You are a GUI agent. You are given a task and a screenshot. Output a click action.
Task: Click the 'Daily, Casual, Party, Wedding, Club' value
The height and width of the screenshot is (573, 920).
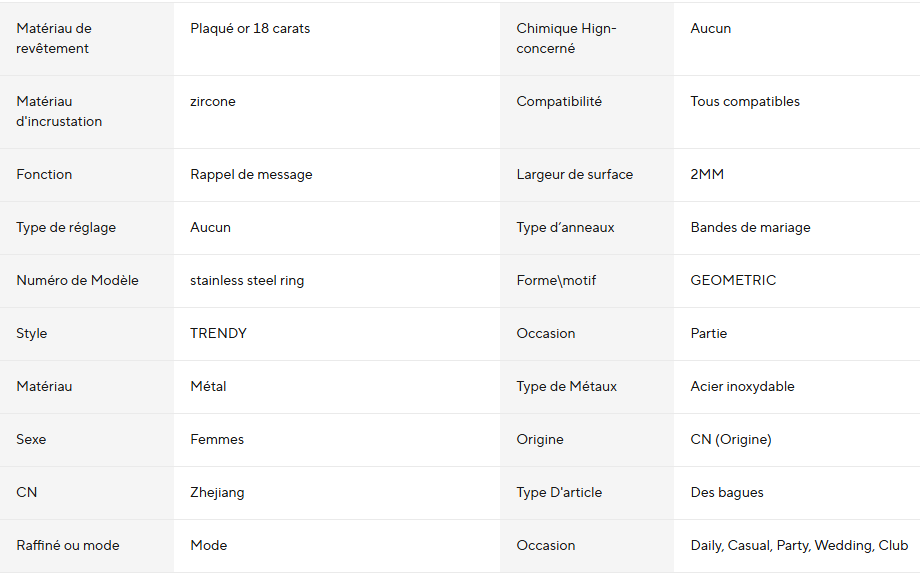(799, 545)
